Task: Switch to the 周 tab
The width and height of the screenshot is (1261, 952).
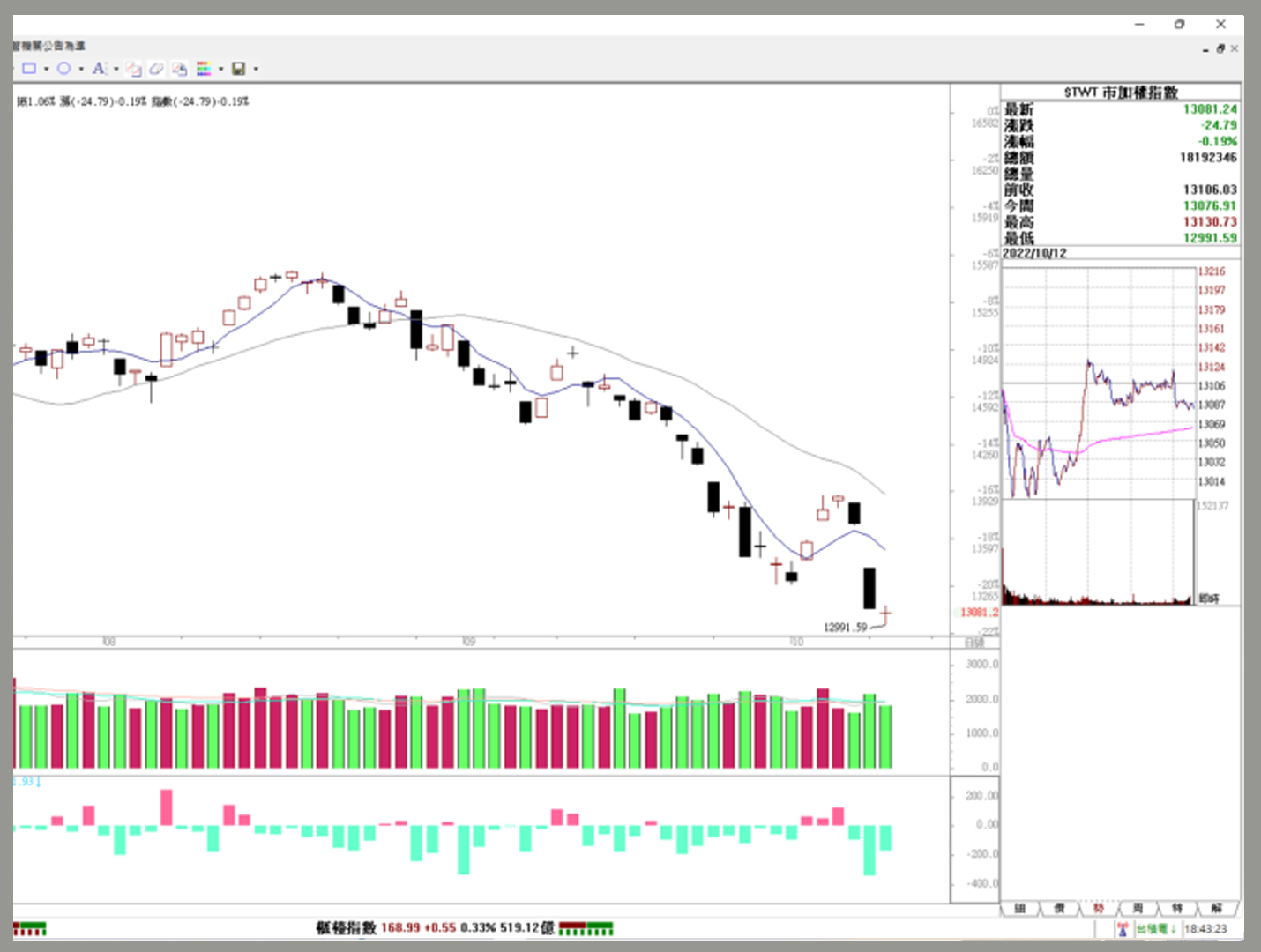Action: click(1138, 908)
